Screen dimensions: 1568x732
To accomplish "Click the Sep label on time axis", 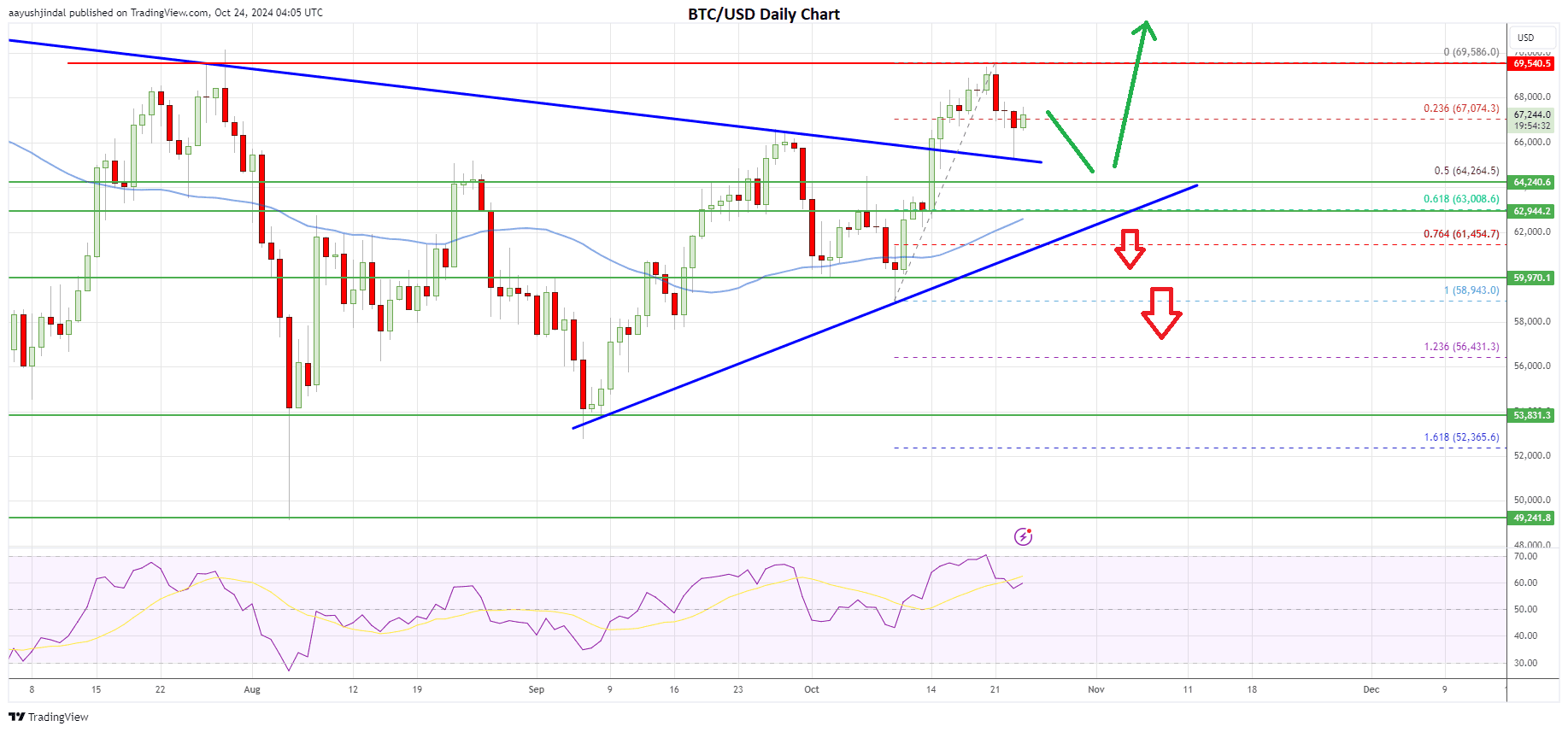I will coord(537,689).
